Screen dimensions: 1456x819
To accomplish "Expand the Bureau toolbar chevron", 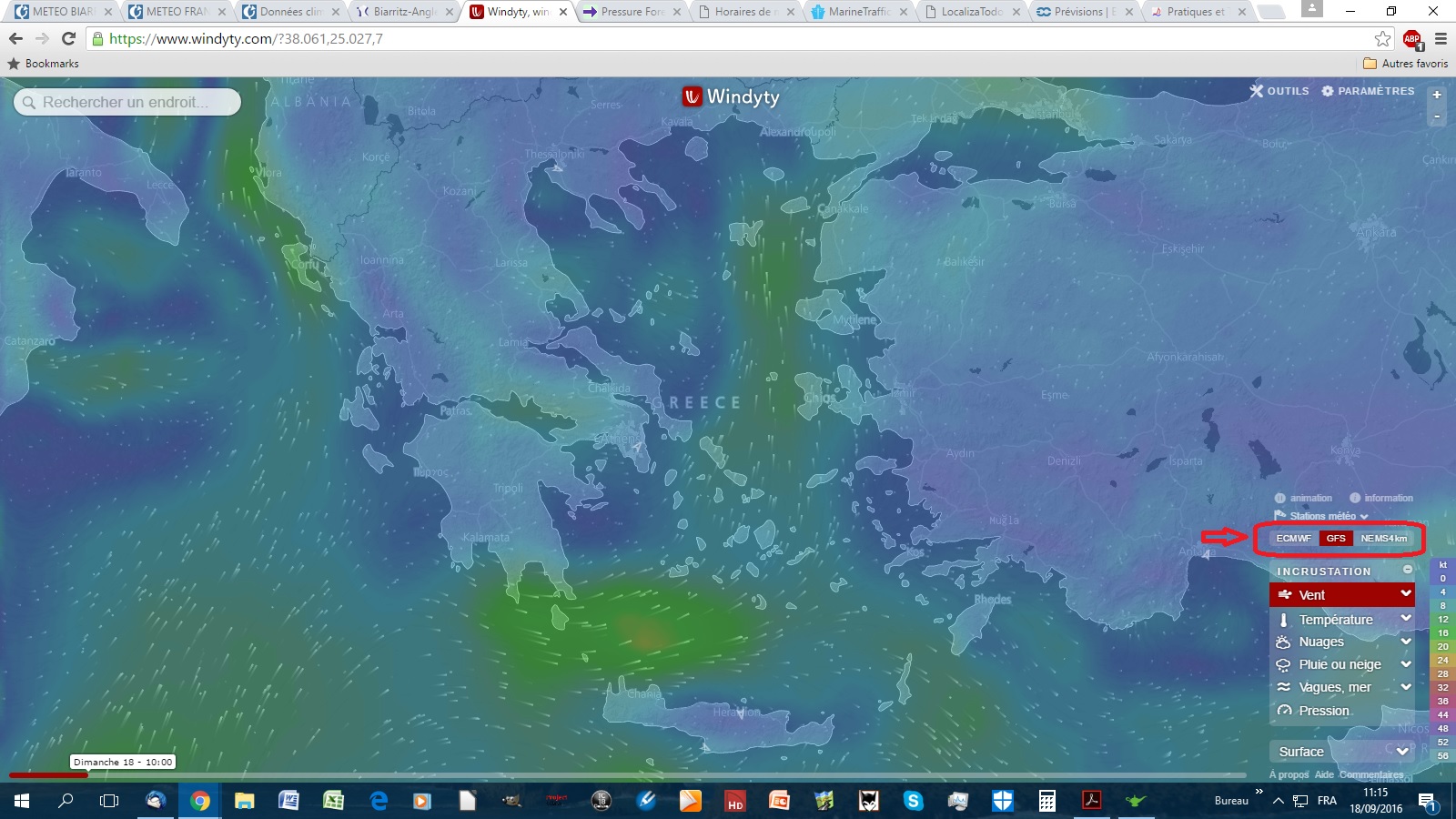I will pos(1259,792).
